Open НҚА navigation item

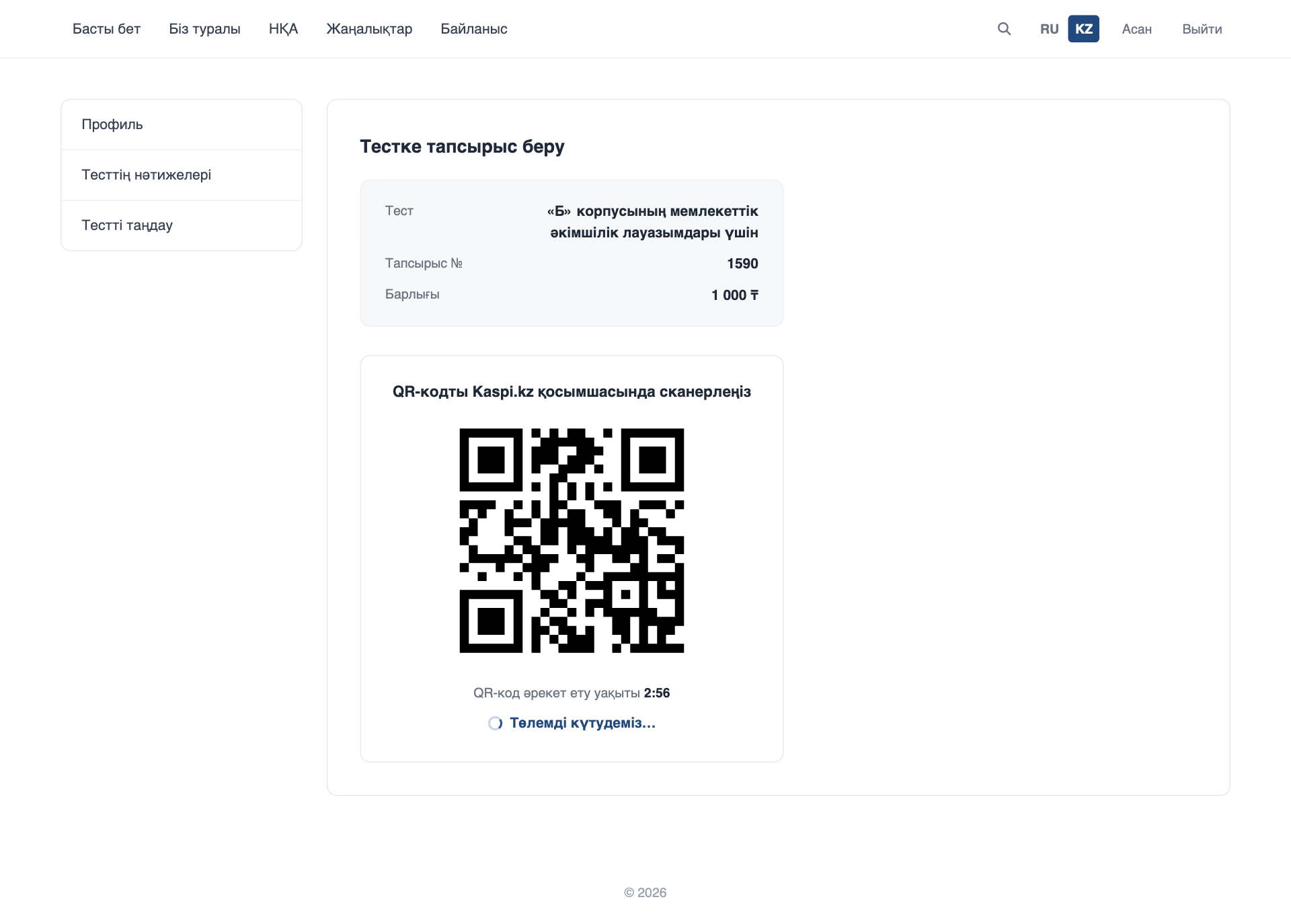(283, 29)
